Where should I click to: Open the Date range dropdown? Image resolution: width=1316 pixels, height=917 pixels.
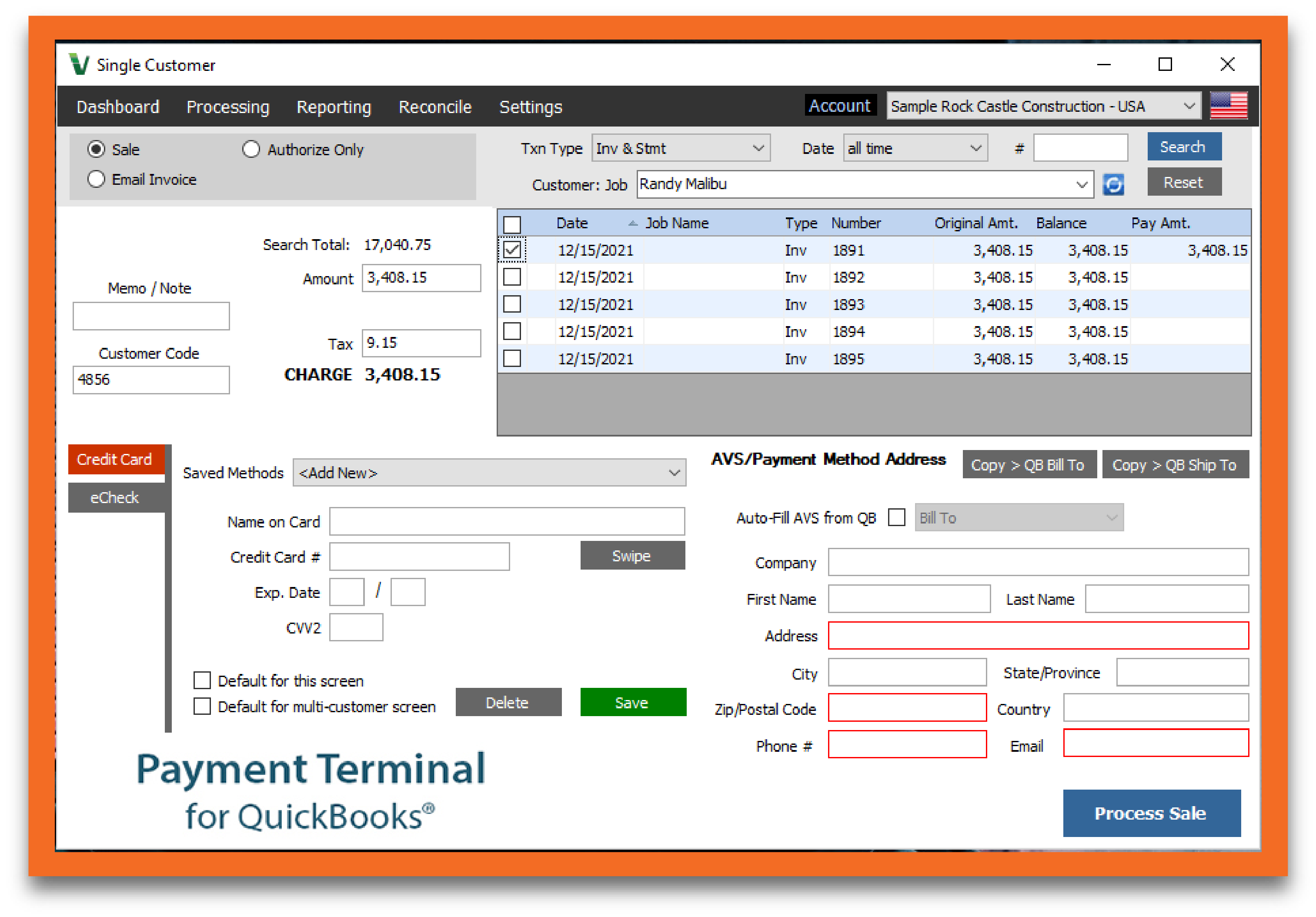coord(915,148)
